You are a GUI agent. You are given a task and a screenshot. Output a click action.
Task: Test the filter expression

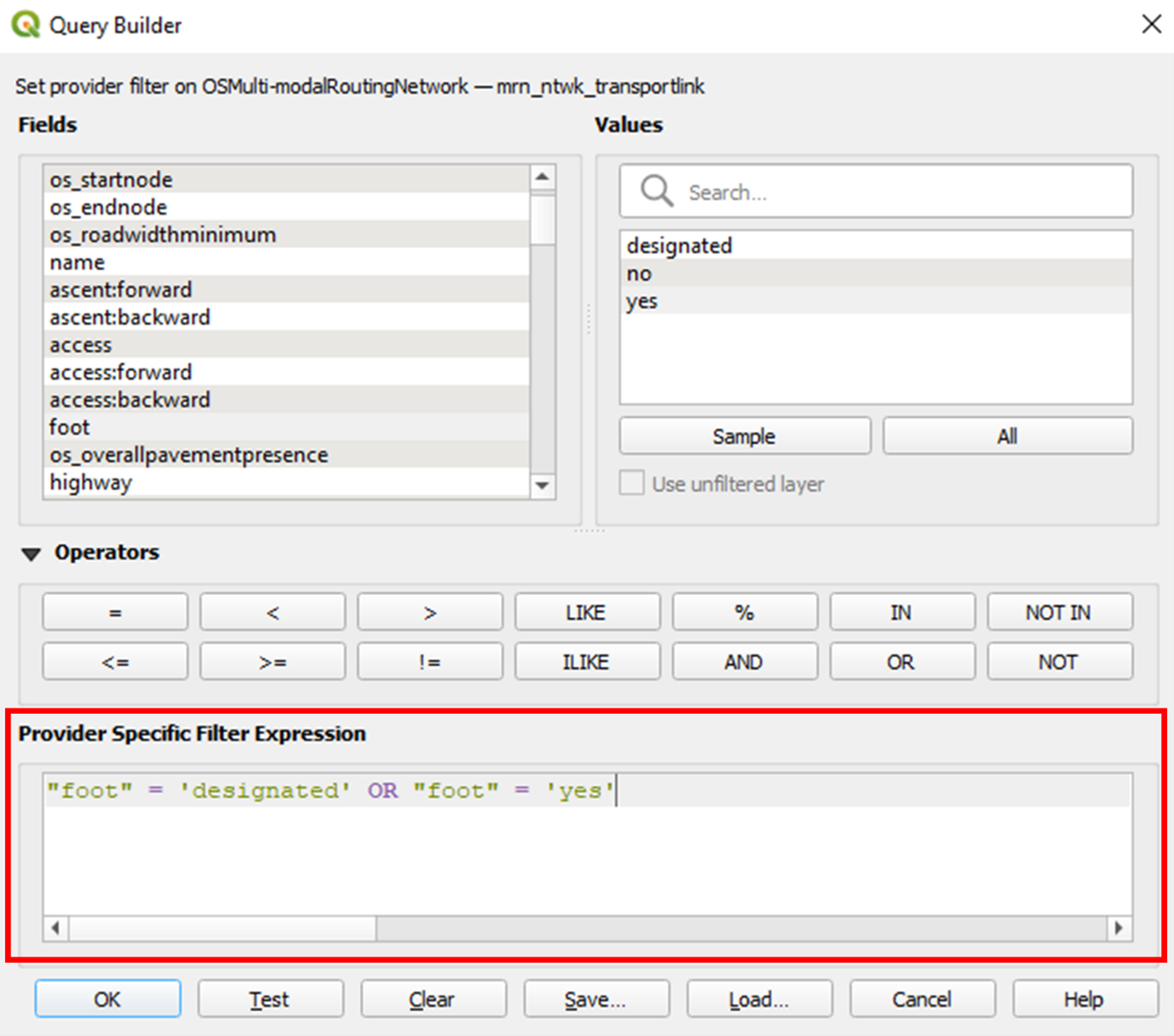[270, 999]
